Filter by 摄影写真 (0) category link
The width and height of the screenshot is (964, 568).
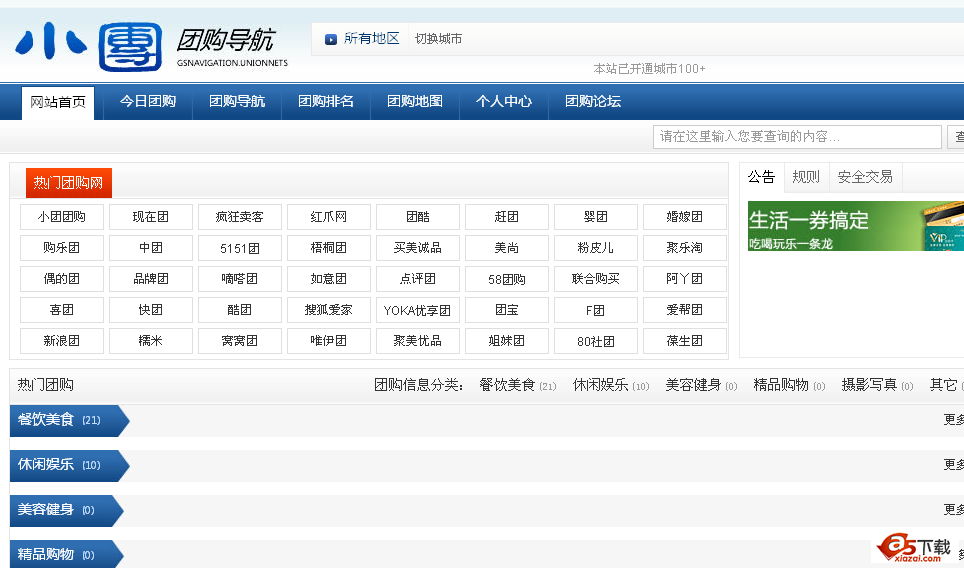(877, 385)
